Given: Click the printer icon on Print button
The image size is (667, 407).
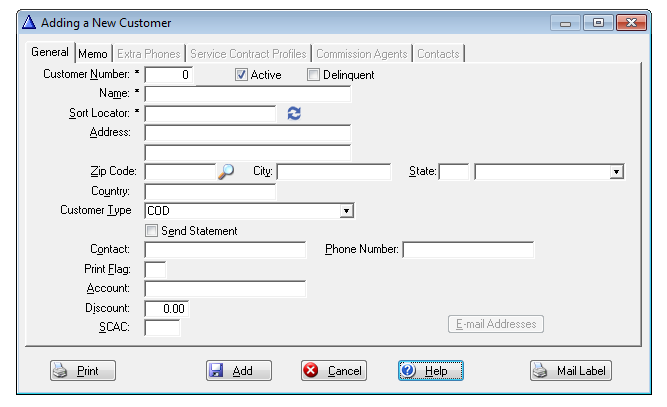Looking at the screenshot, I should click(x=62, y=371).
